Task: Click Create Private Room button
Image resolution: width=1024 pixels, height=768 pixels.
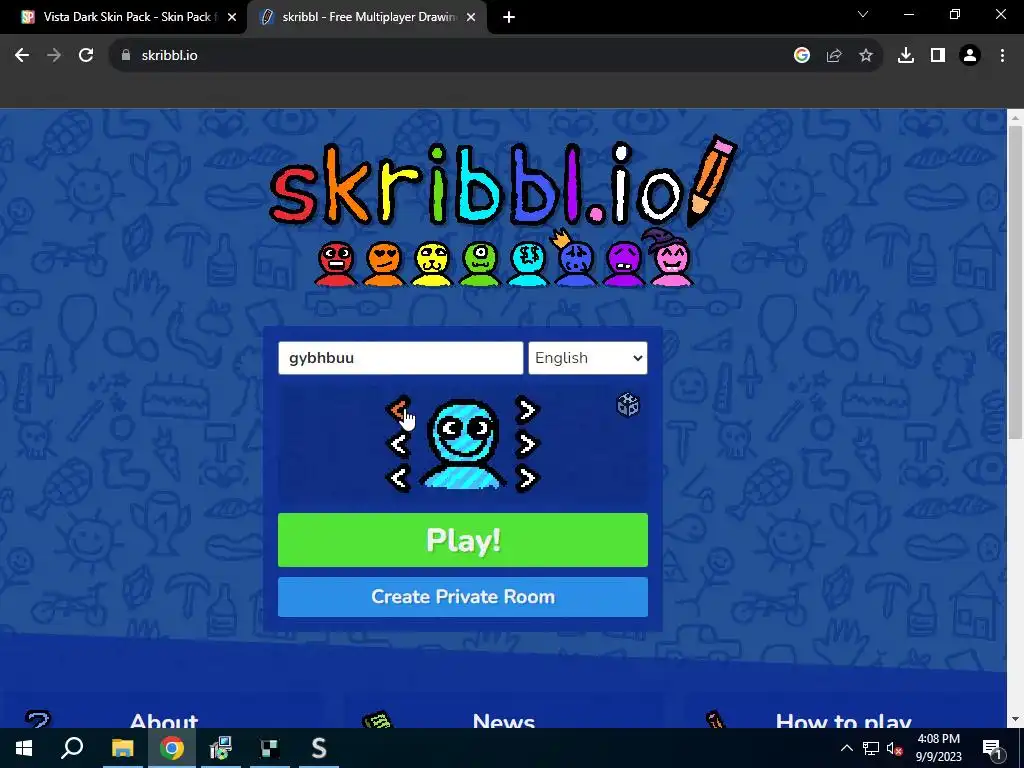Action: pyautogui.click(x=462, y=597)
